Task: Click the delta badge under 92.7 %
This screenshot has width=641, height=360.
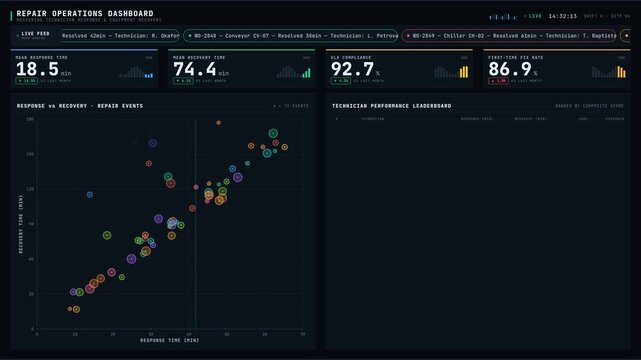Action: click(341, 81)
